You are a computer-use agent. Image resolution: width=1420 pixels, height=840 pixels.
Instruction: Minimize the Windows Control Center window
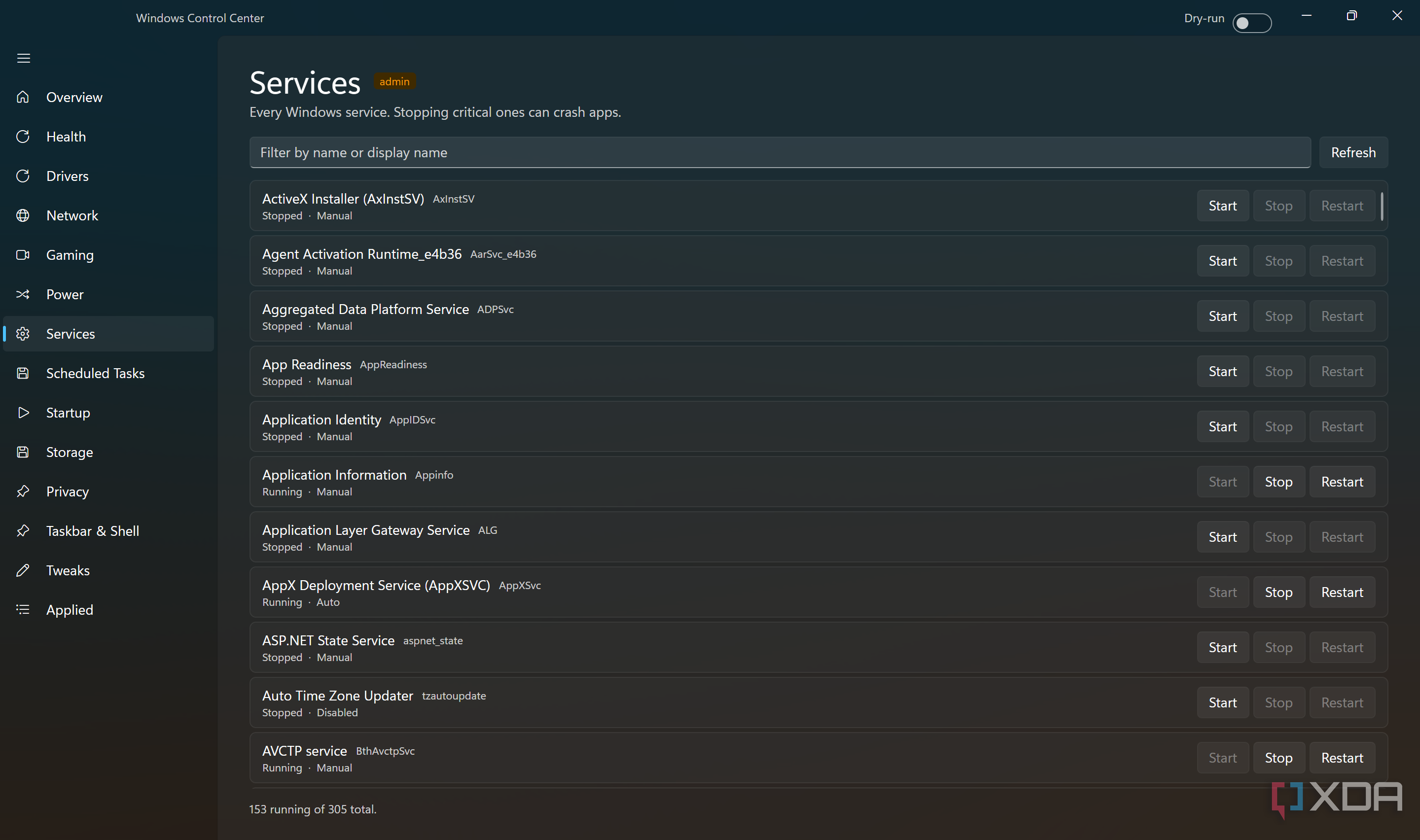1307,16
